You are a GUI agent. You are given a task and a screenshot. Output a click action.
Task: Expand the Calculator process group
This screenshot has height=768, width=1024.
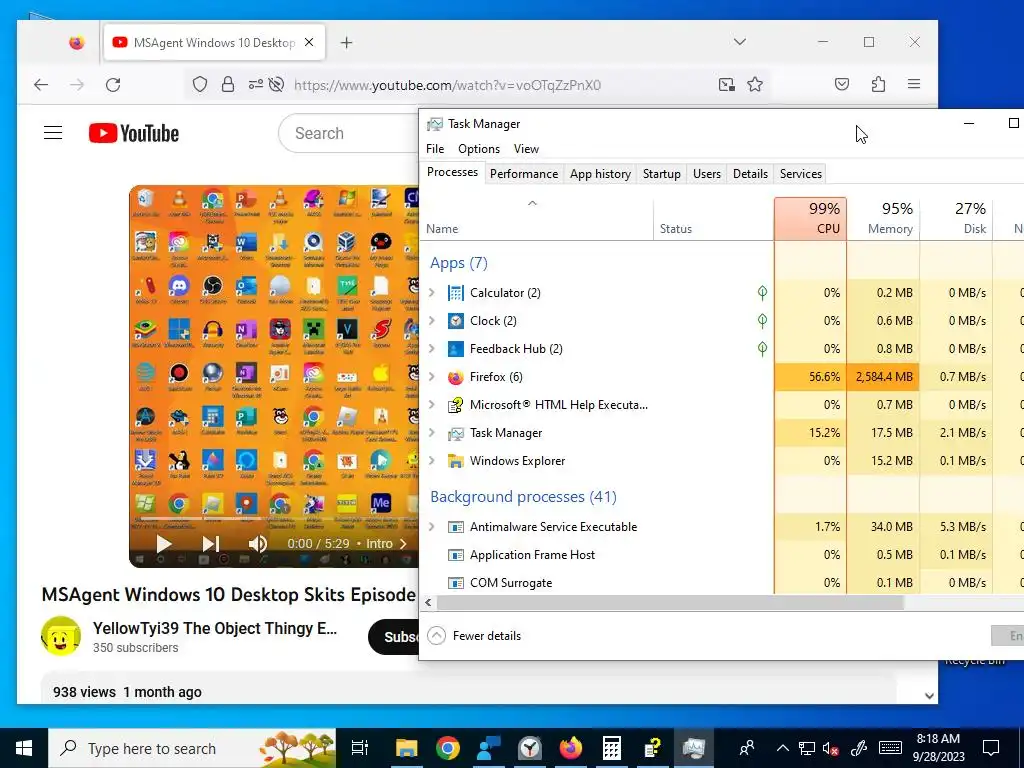(x=432, y=293)
